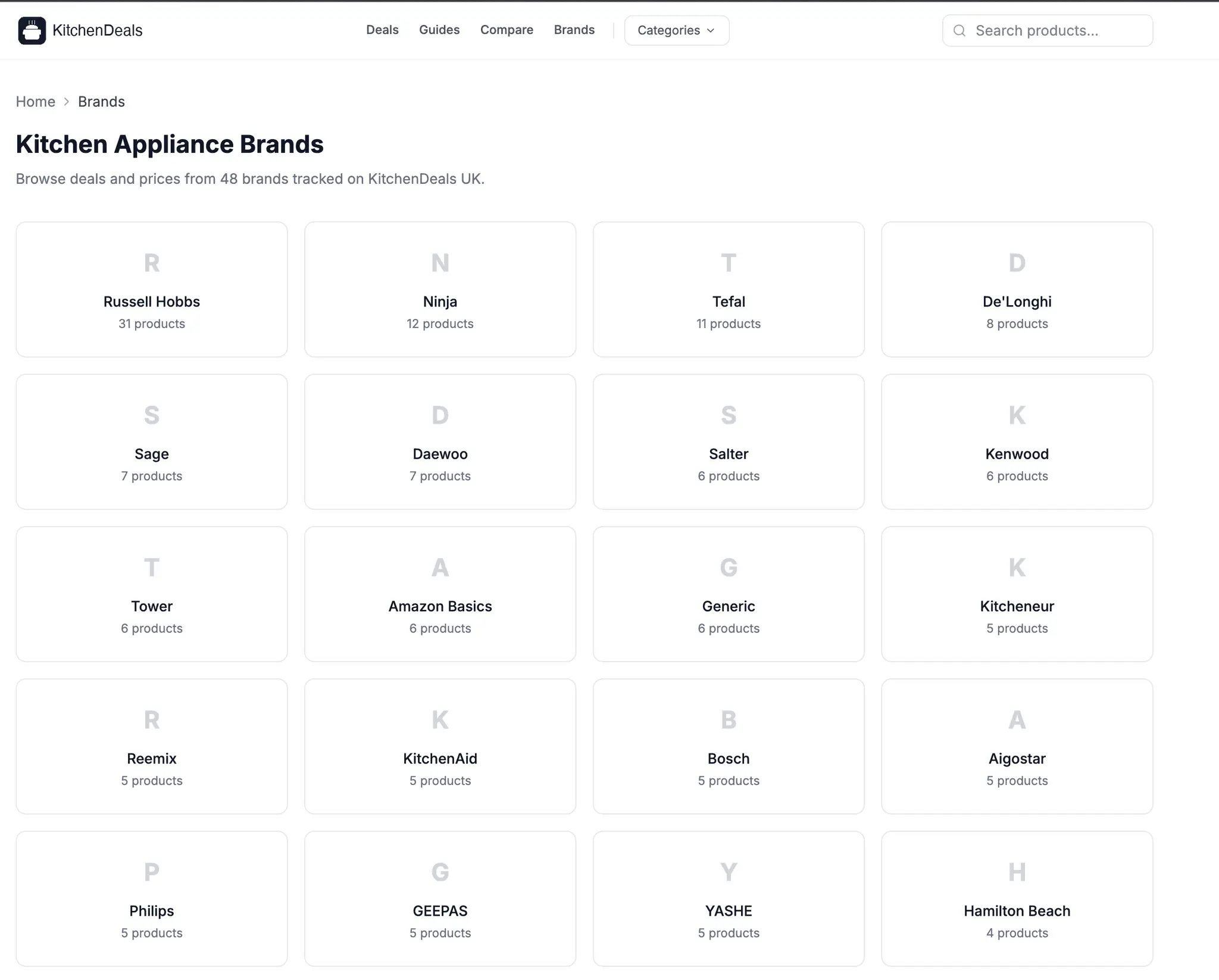Click the Kenwood 'K' letter icon
Screen dimensions: 1219x980
tap(1017, 415)
